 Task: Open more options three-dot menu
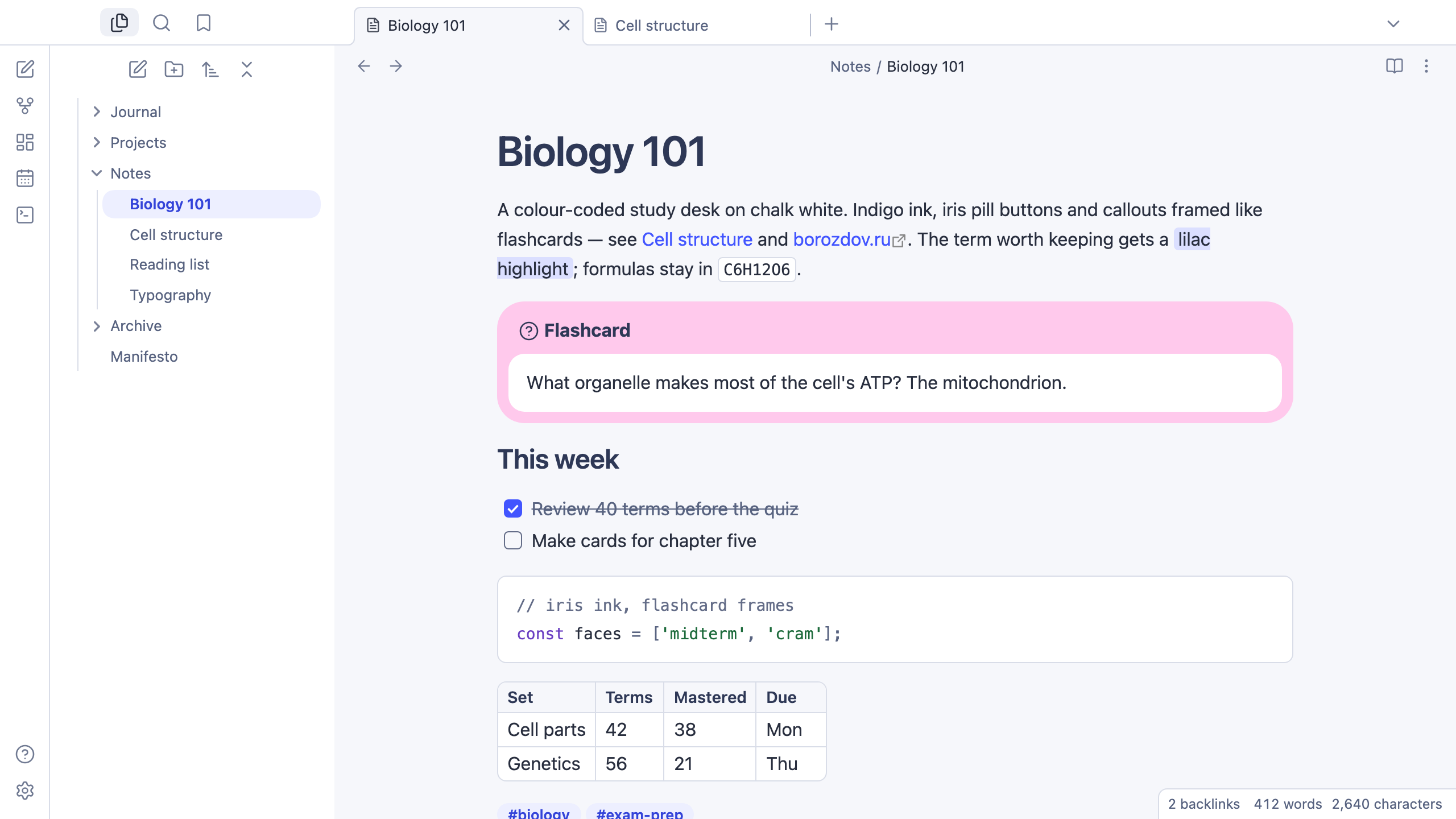click(x=1426, y=66)
